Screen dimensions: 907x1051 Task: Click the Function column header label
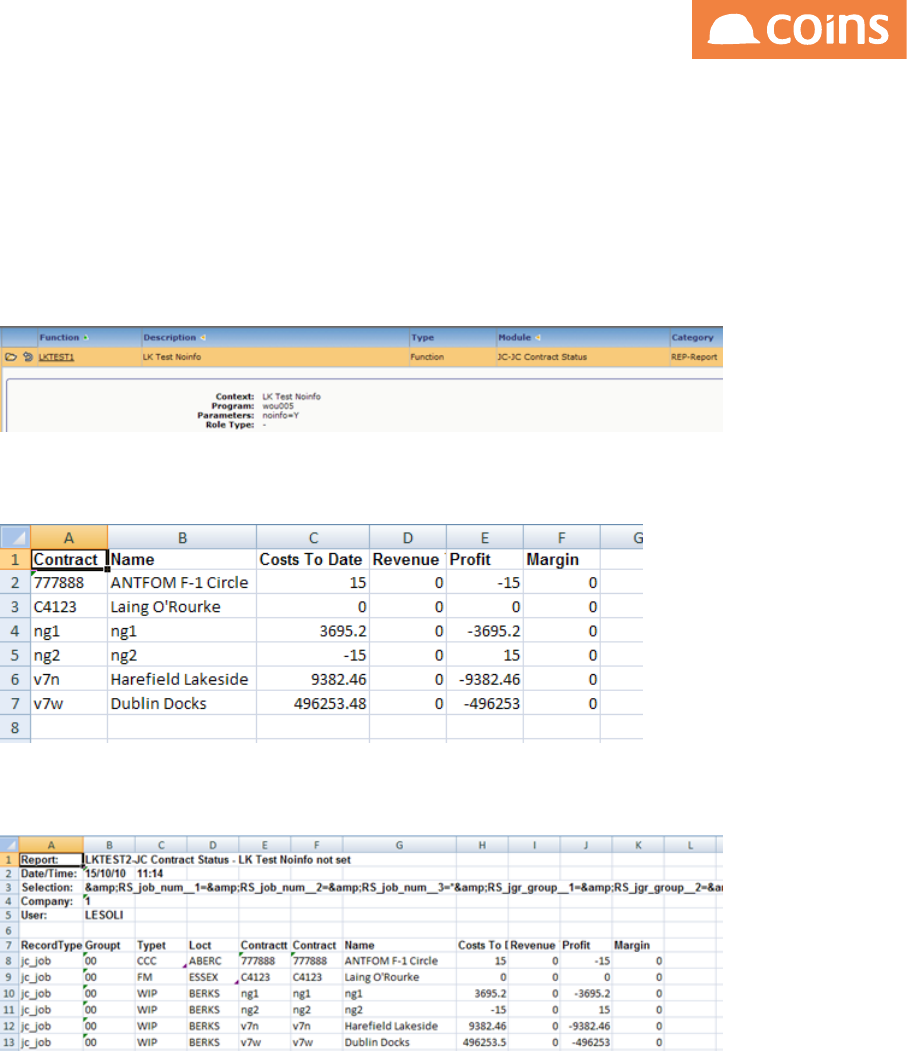[59, 338]
